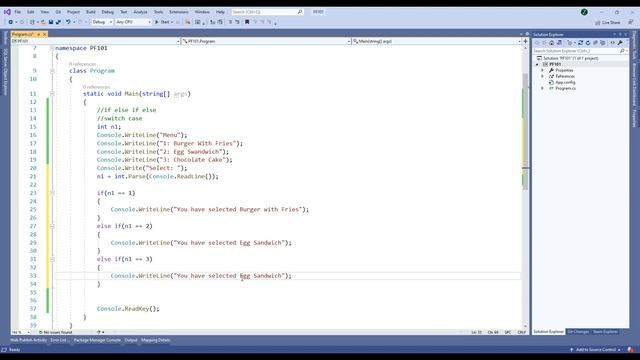Open the PF101.Program class navigation dropdown
The width and height of the screenshot is (640, 360).
click(266, 41)
